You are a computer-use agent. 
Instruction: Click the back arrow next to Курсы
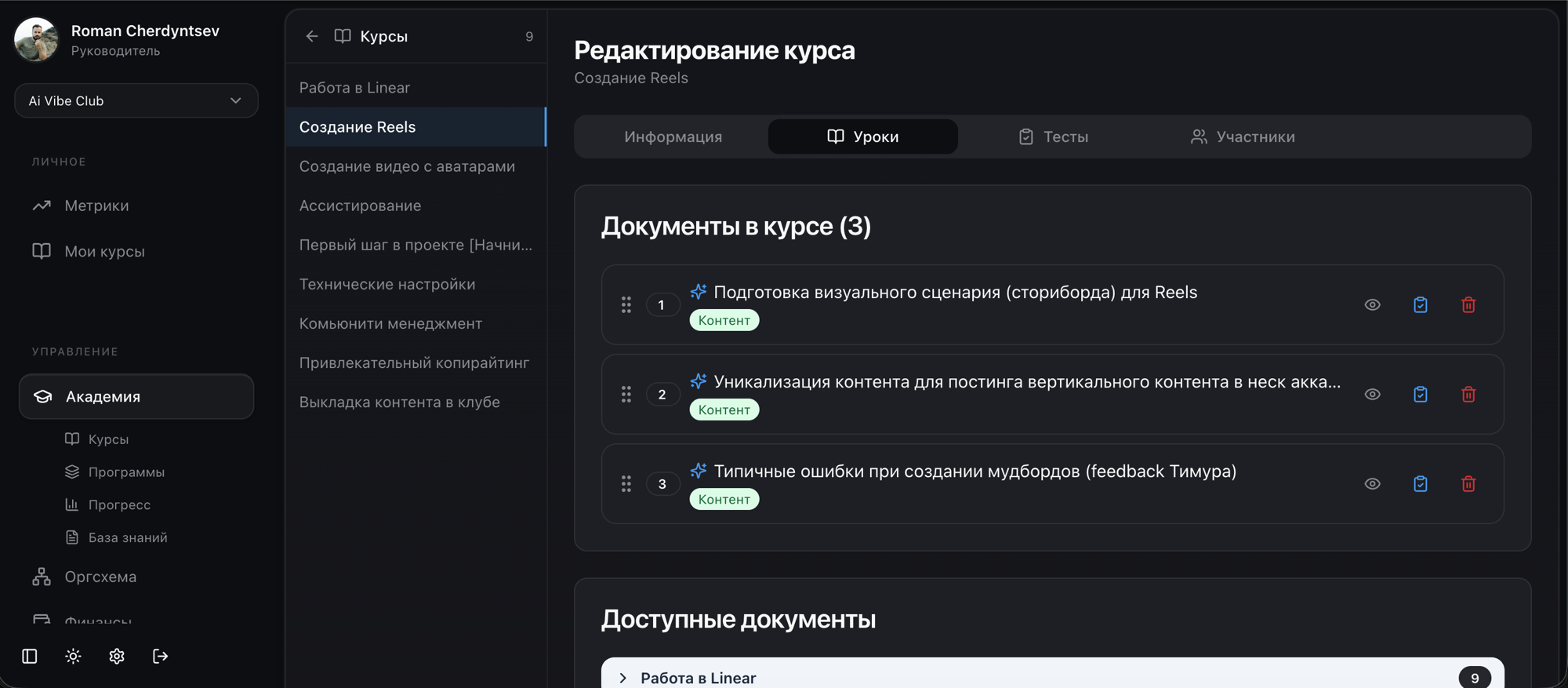point(312,36)
